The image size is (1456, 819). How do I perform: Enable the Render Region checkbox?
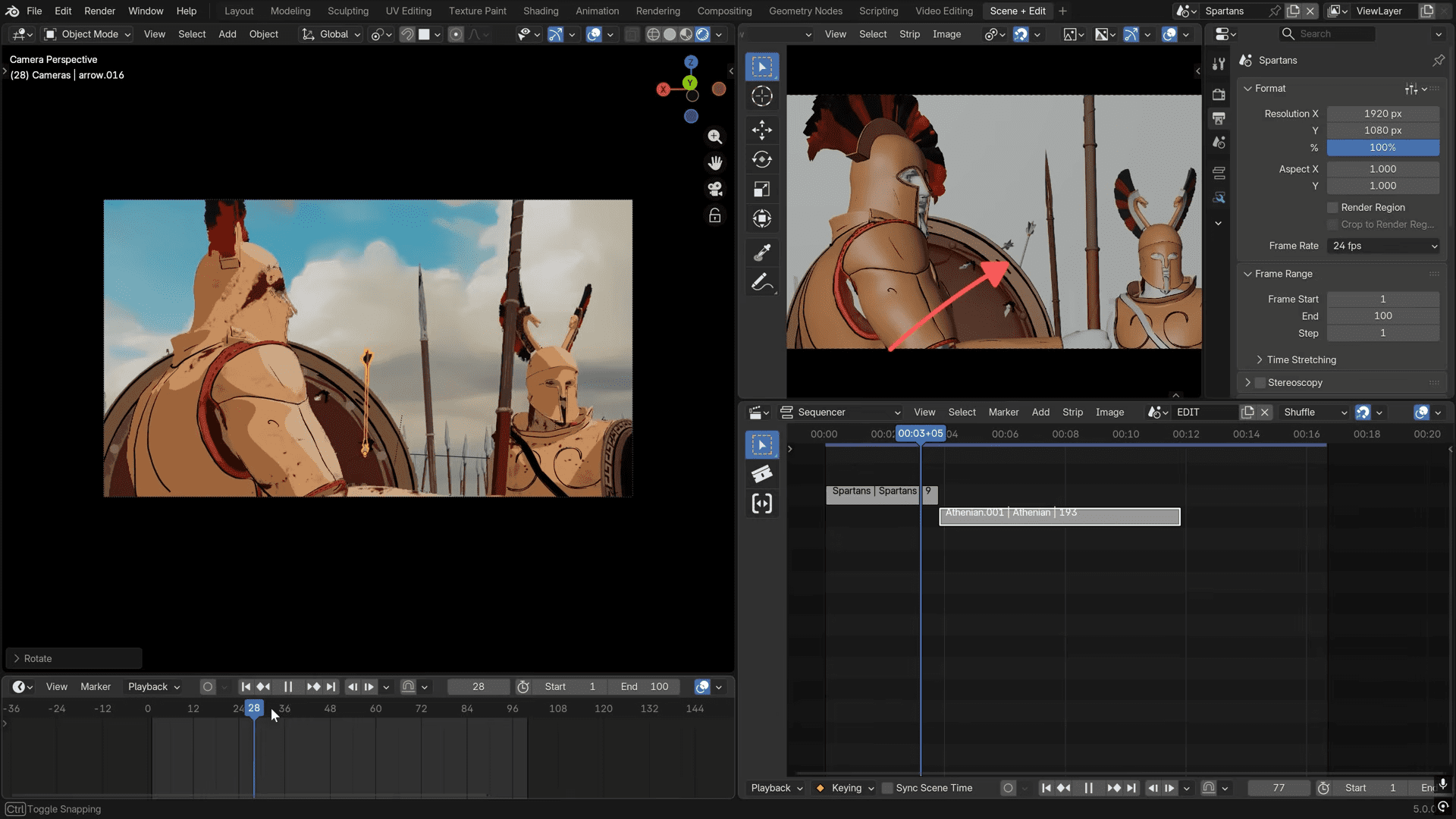(1332, 207)
